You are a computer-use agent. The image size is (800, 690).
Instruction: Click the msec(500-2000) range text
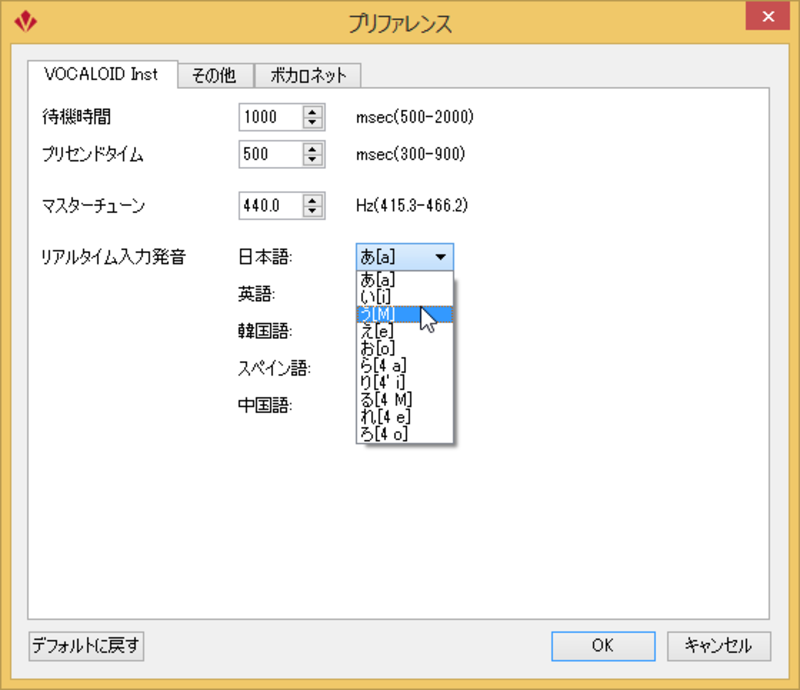[x=415, y=117]
